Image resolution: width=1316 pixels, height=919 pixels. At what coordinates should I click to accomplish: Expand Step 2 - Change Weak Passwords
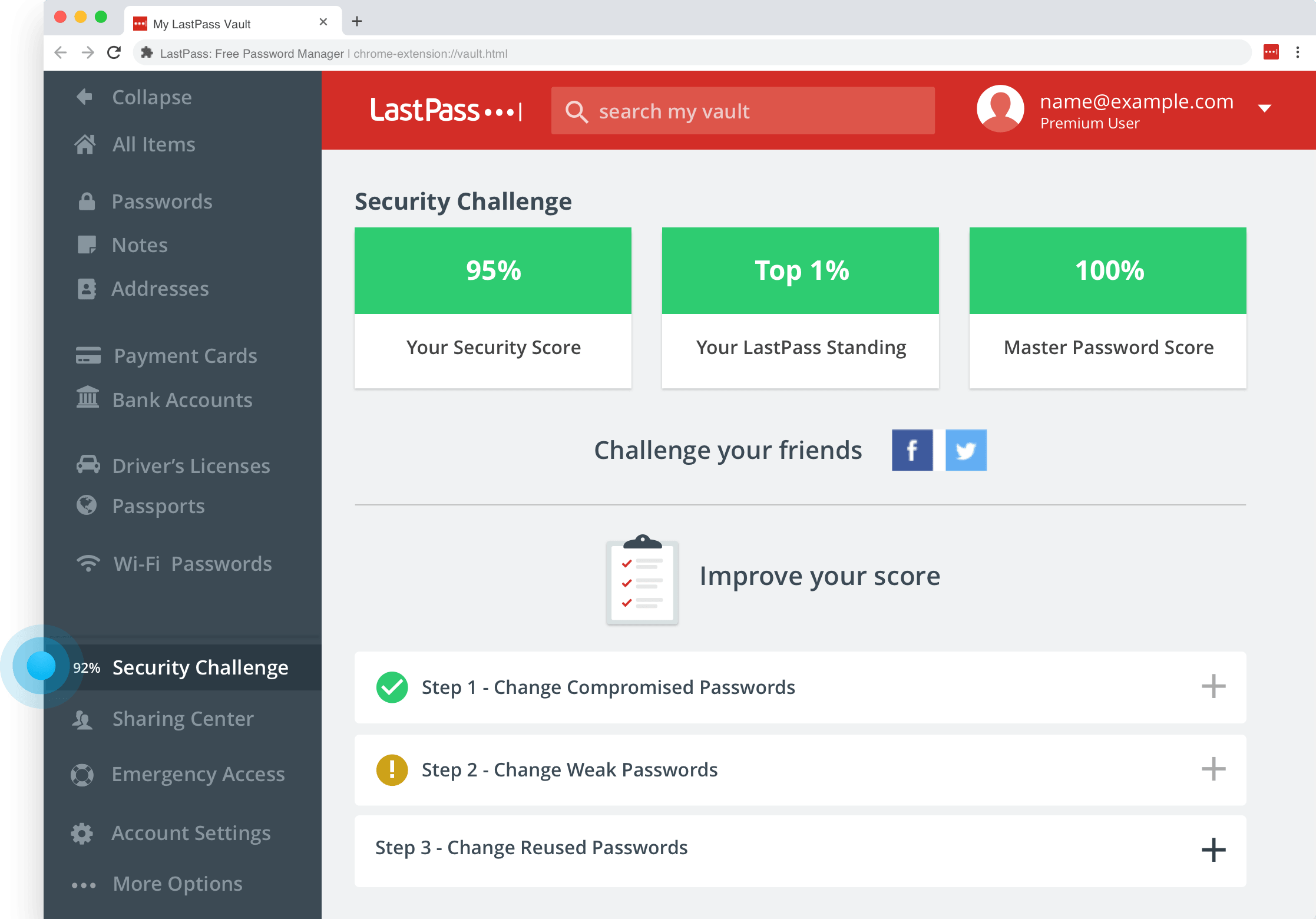coord(1213,769)
